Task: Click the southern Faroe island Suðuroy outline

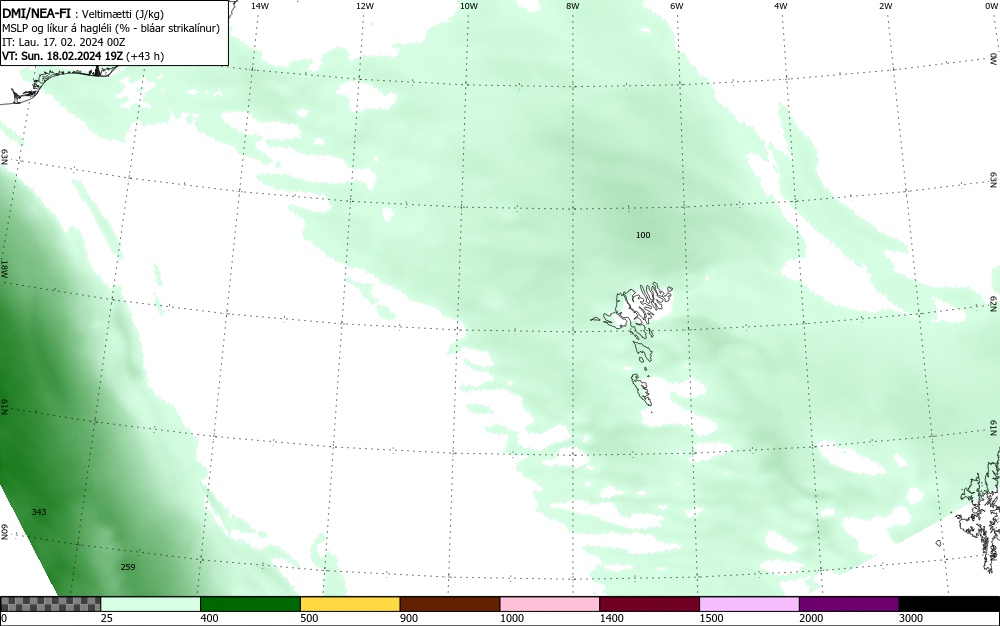Action: 642,390
